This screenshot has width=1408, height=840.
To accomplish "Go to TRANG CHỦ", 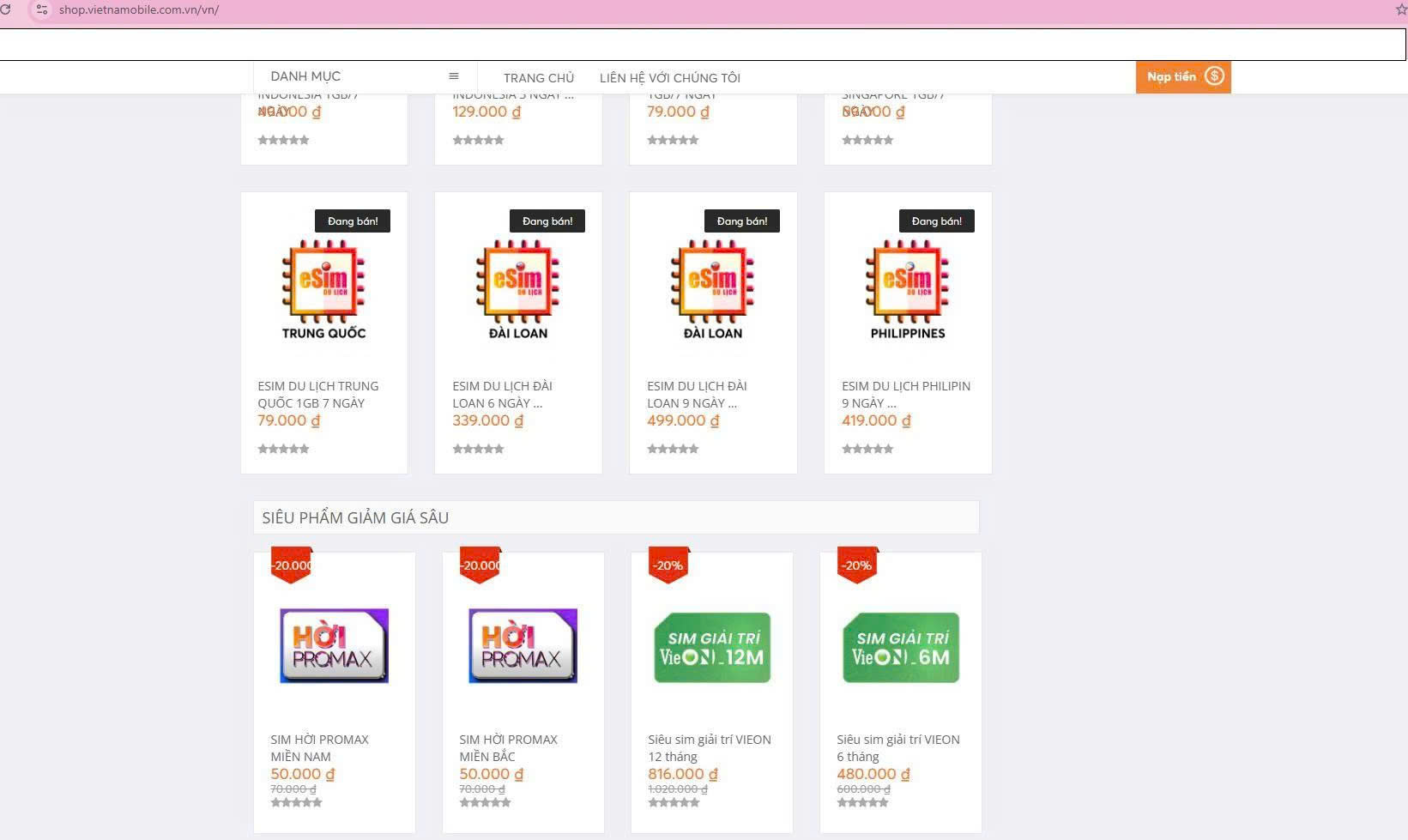I will (539, 78).
